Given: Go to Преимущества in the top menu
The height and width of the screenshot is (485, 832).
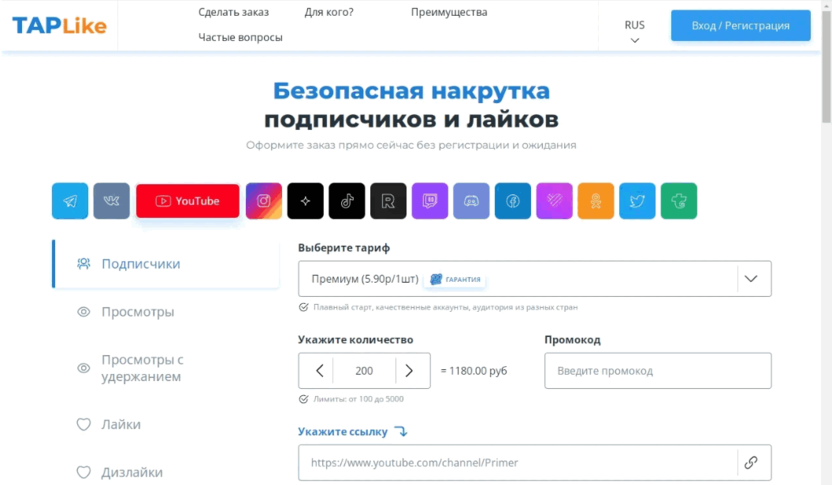Looking at the screenshot, I should click(x=449, y=12).
